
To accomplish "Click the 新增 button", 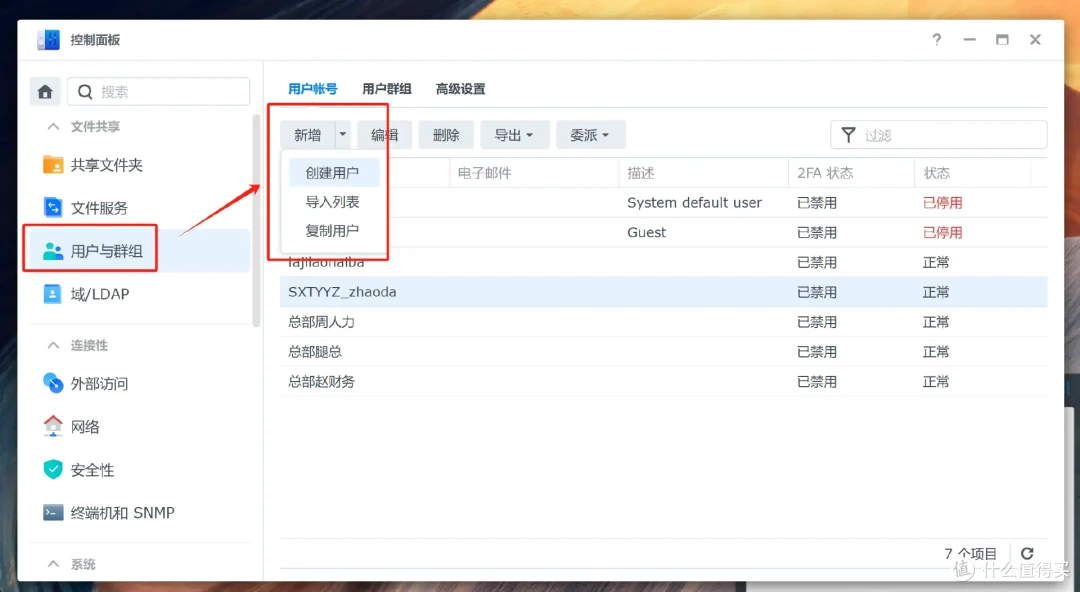I will pos(307,135).
